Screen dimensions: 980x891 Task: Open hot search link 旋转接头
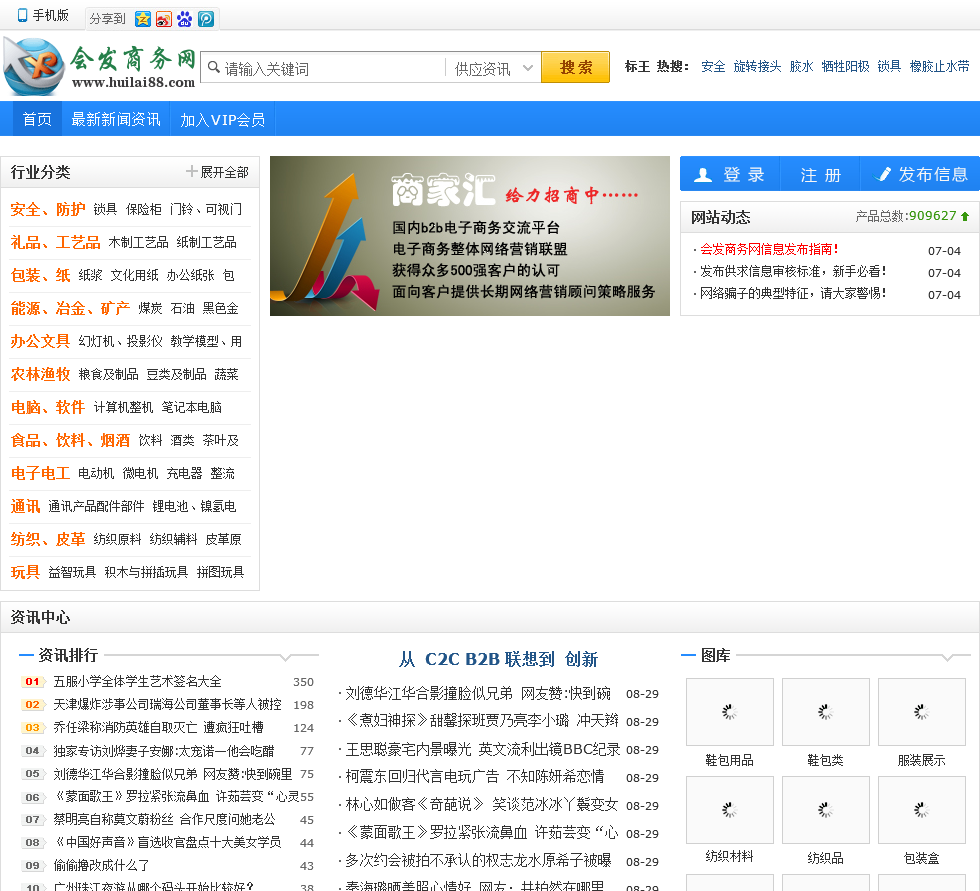758,66
